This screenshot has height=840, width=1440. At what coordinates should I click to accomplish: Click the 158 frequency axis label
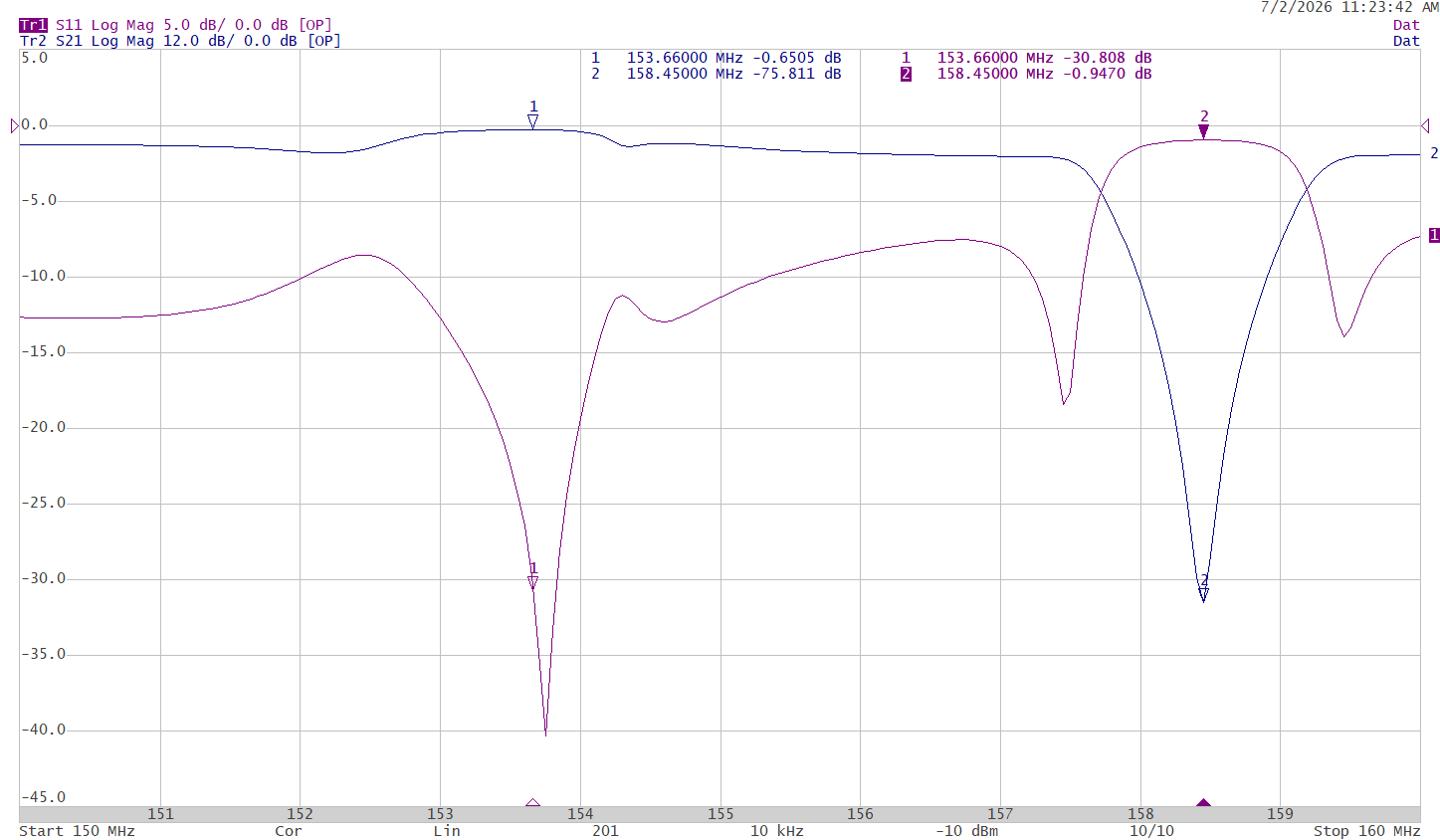[x=1140, y=814]
